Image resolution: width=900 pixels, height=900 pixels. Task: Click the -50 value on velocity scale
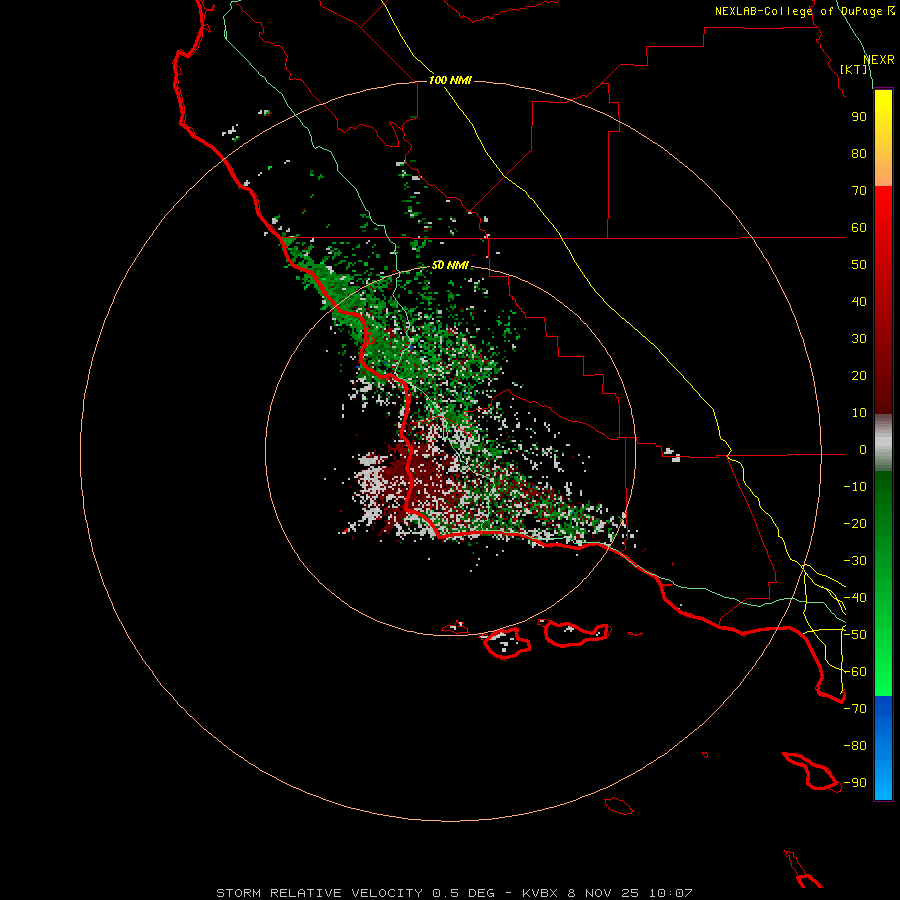click(x=855, y=635)
